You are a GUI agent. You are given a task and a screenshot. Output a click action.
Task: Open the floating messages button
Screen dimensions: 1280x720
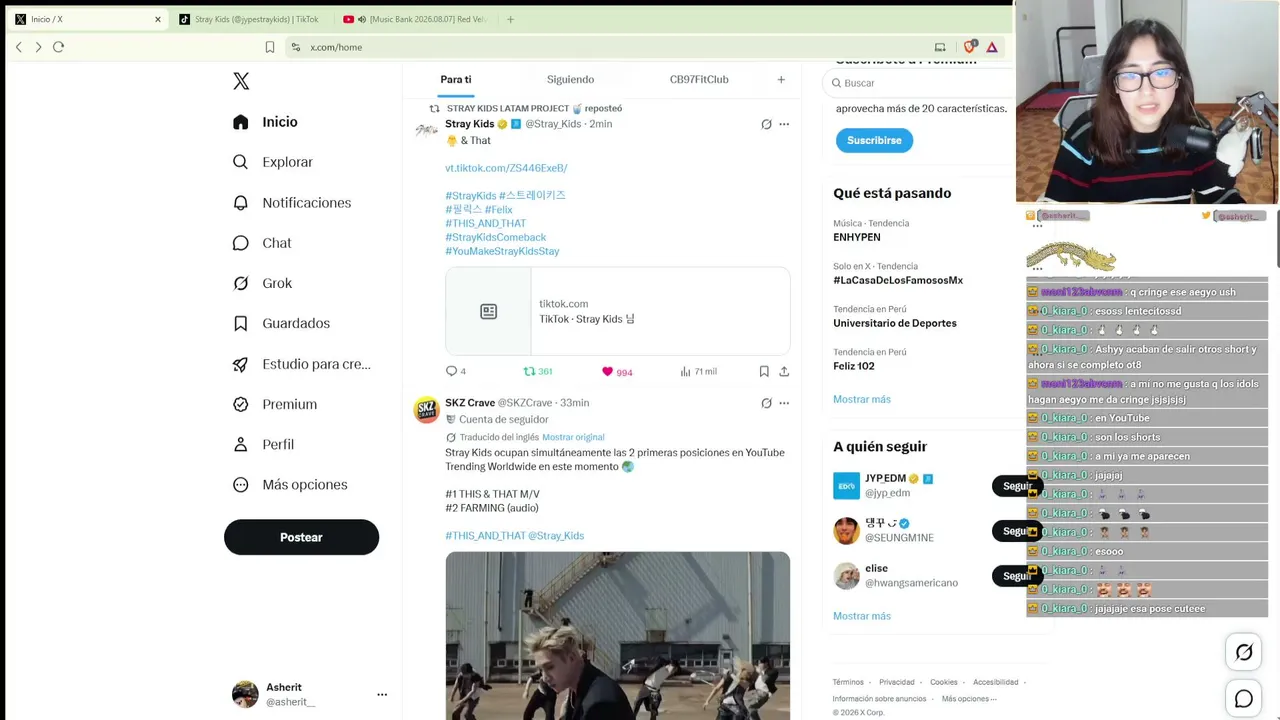[x=1244, y=699]
